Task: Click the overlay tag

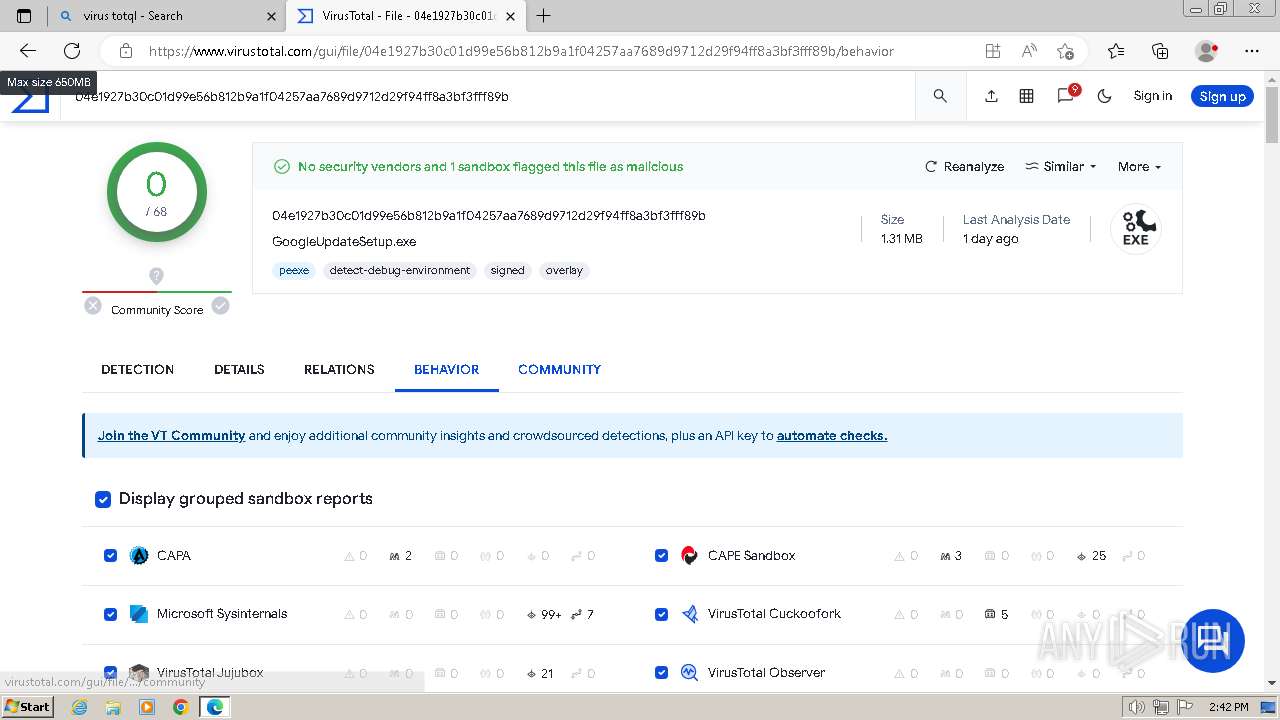Action: click(564, 270)
